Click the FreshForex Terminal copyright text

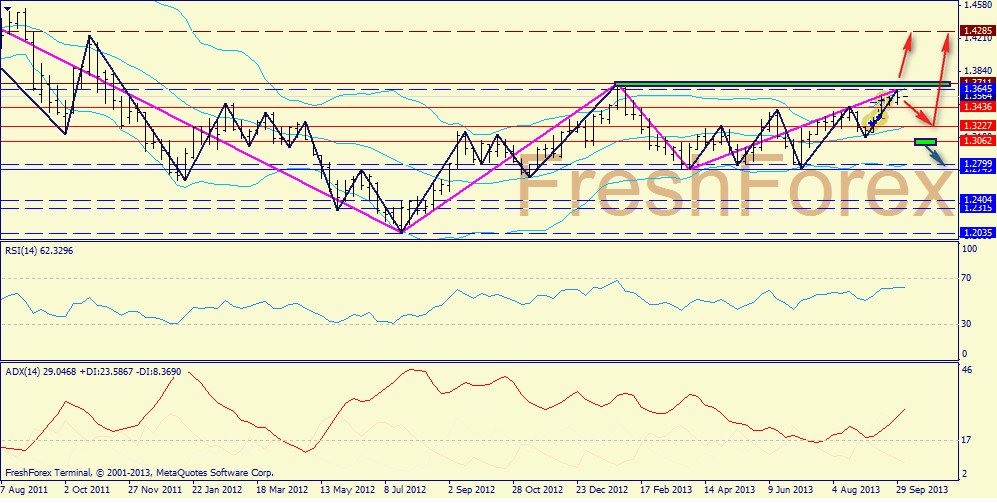tap(140, 473)
